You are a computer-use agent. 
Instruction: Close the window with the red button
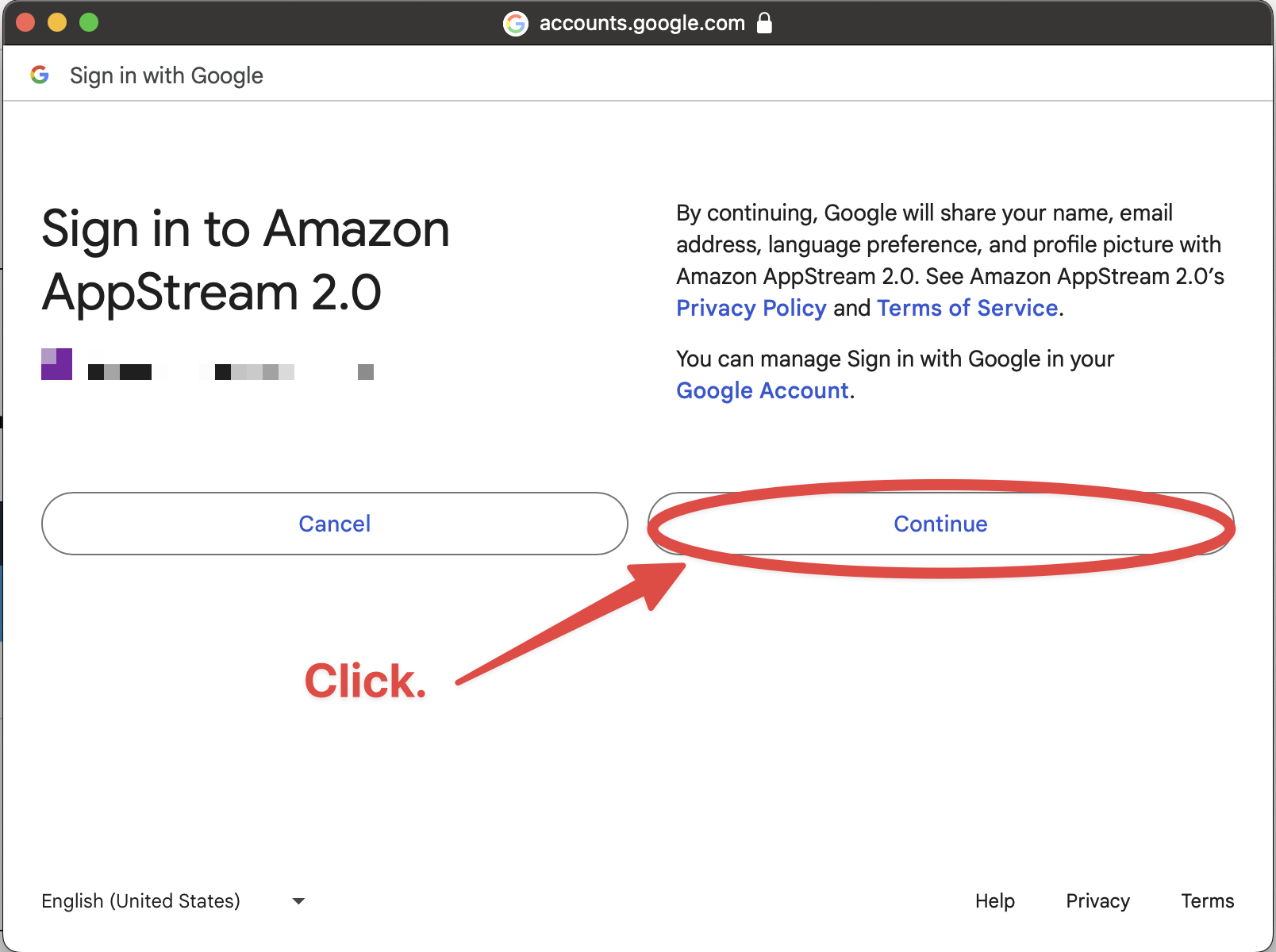click(25, 22)
